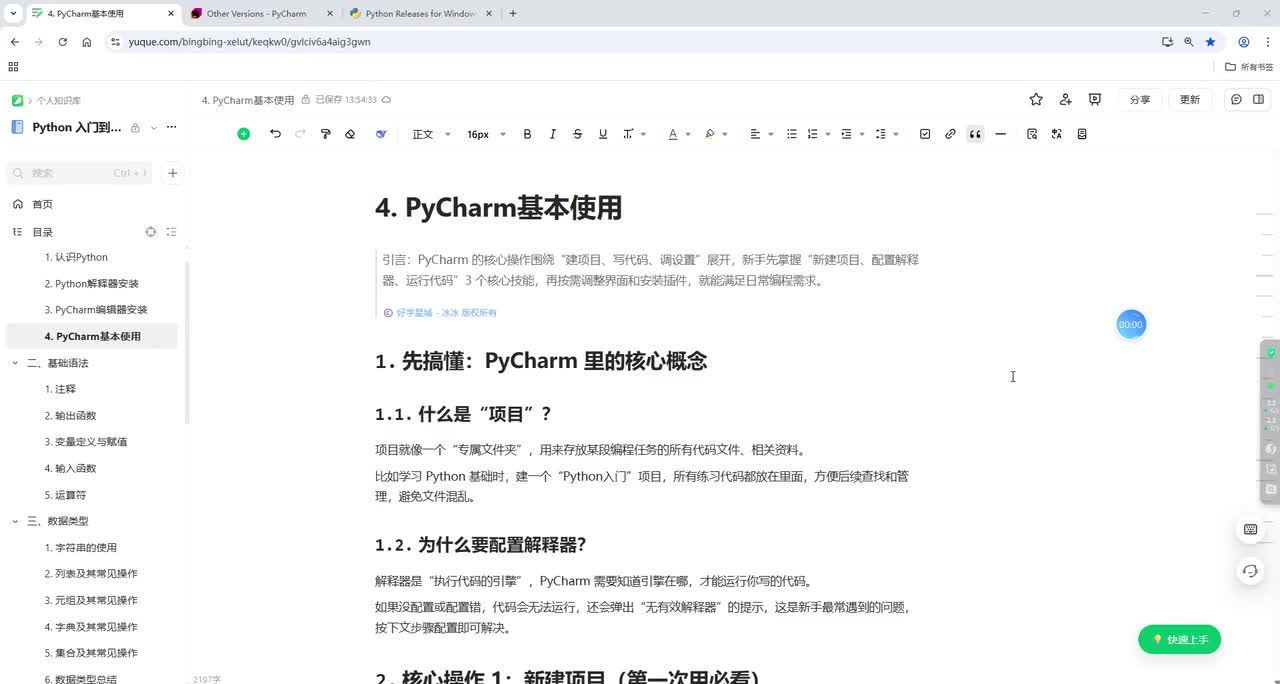Clear formatting with the eraser icon
1280x684 pixels.
click(x=350, y=134)
